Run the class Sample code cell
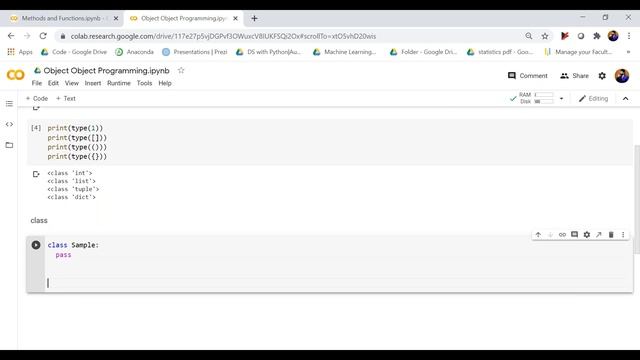 (36, 245)
